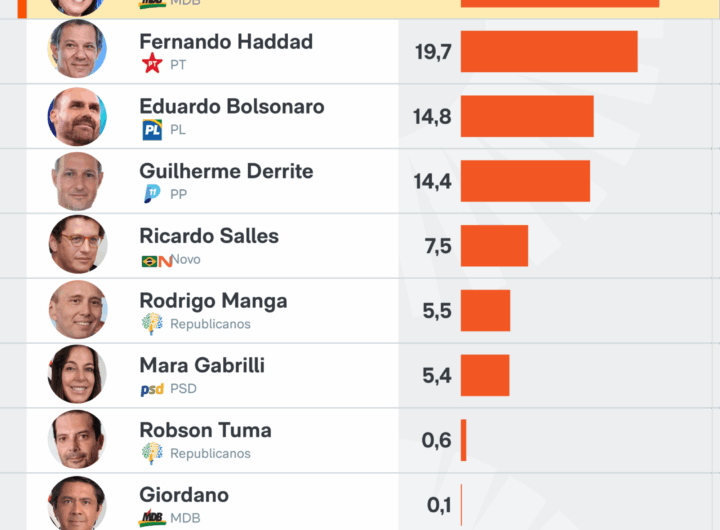The image size is (720, 530).
Task: Click the PP party logo under Guilherme Derrite
Action: 152,194
